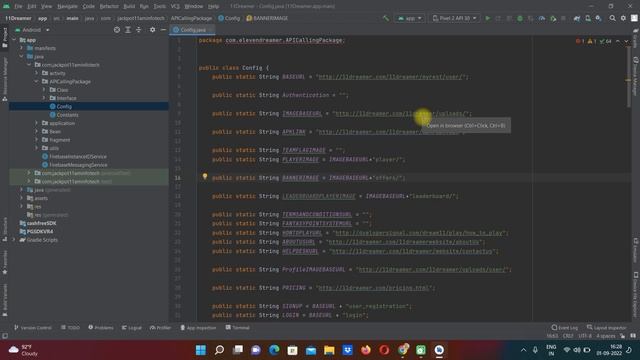The image size is (640, 360).
Task: Go to previous highlighted problem arrow
Action: (618, 41)
